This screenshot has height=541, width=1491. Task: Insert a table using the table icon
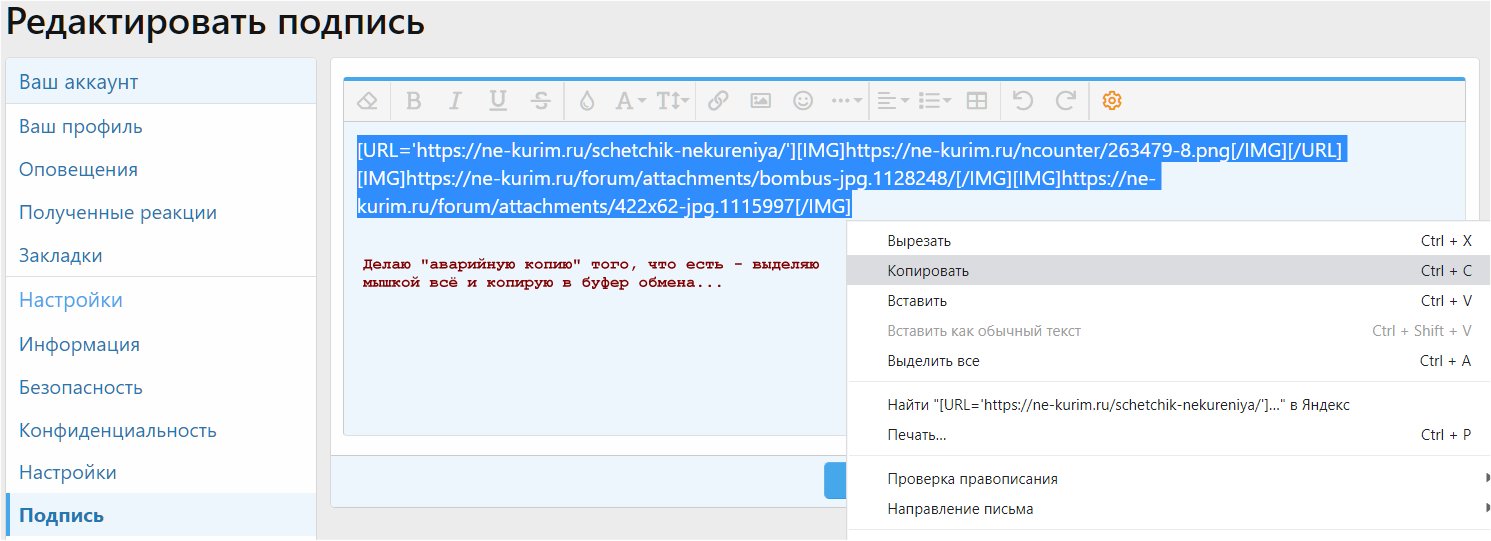coord(977,101)
